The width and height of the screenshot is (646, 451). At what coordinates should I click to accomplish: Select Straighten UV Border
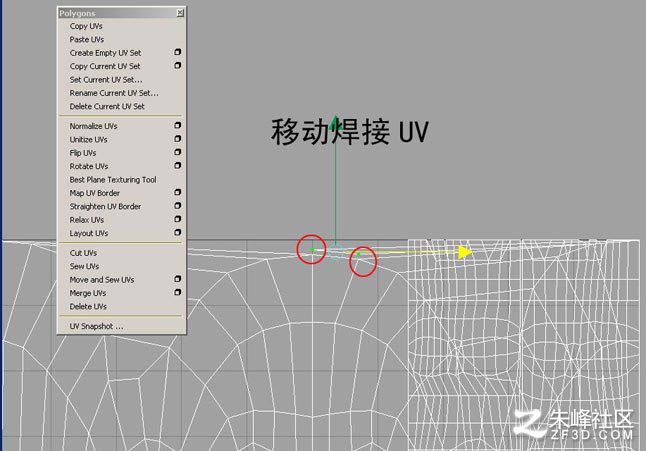point(105,206)
